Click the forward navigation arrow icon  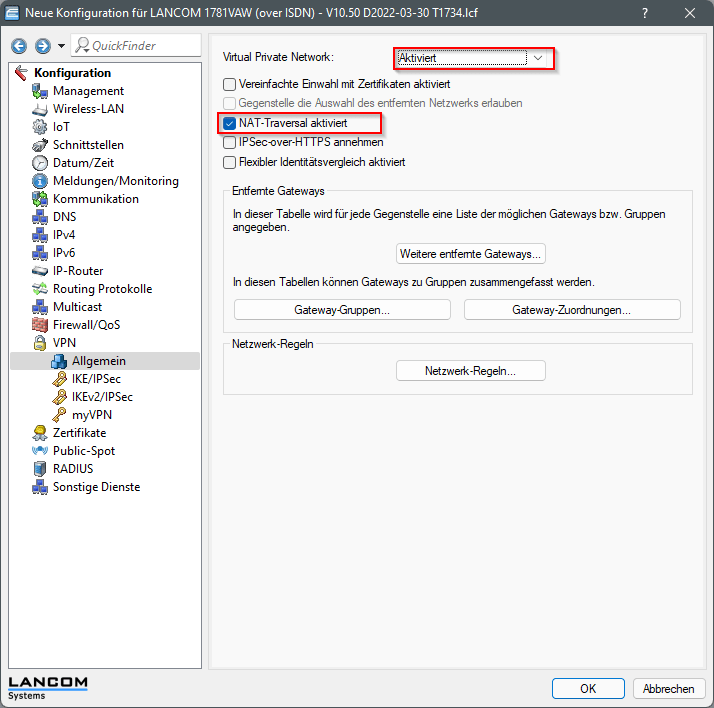tap(43, 46)
